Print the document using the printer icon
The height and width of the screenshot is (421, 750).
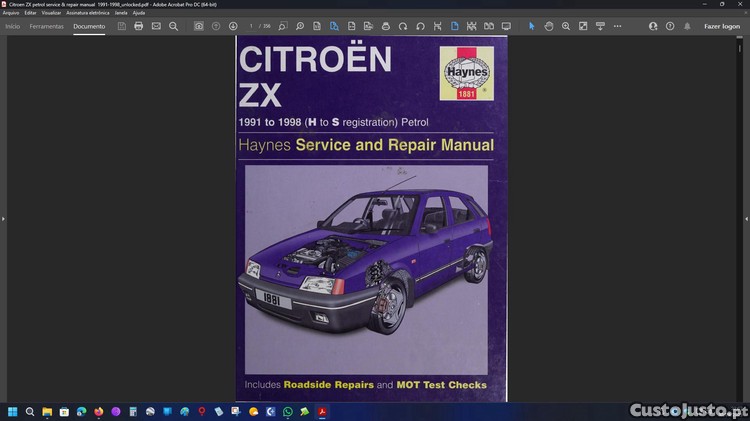pyautogui.click(x=138, y=26)
